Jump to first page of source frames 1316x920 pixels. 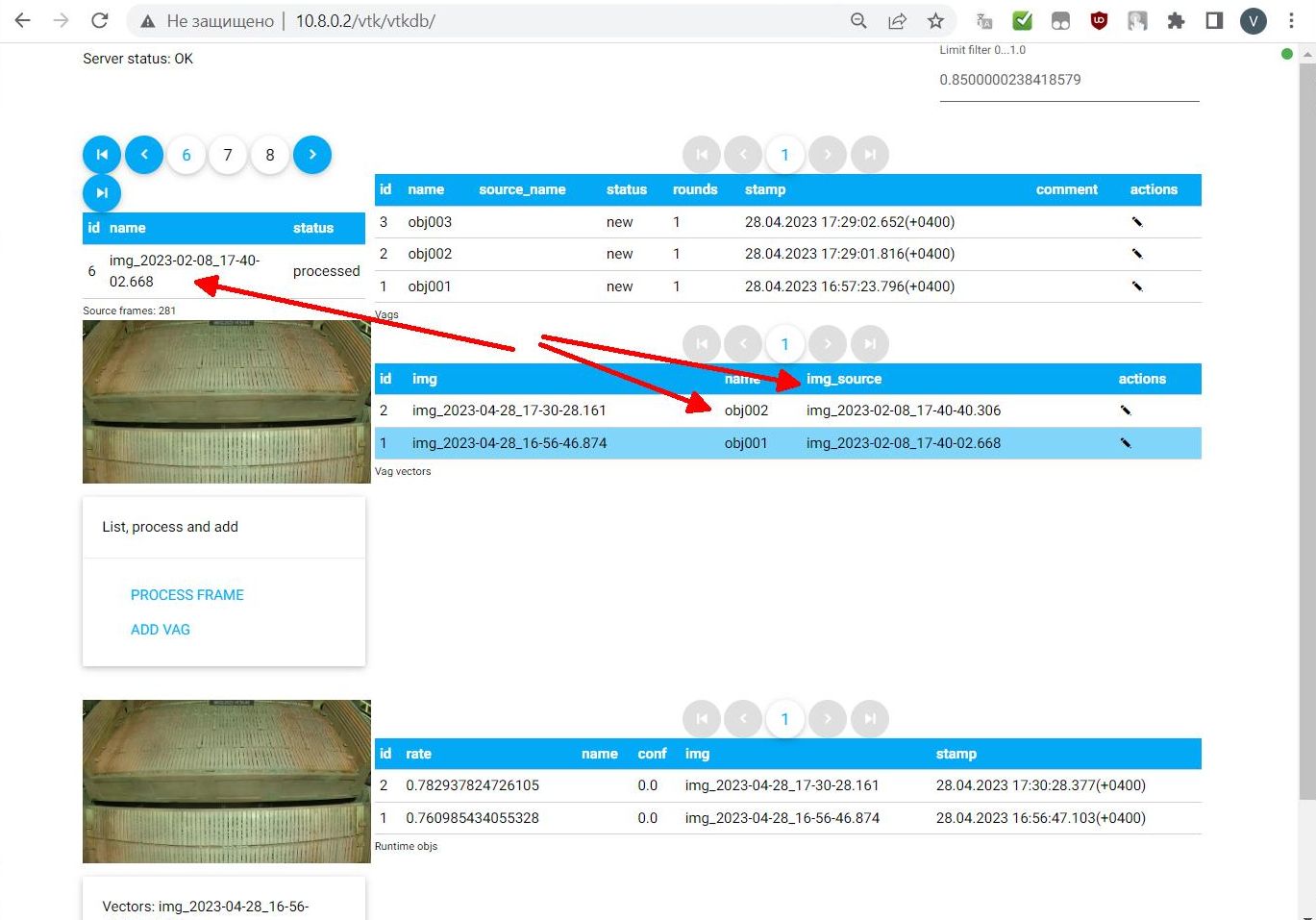[x=102, y=155]
